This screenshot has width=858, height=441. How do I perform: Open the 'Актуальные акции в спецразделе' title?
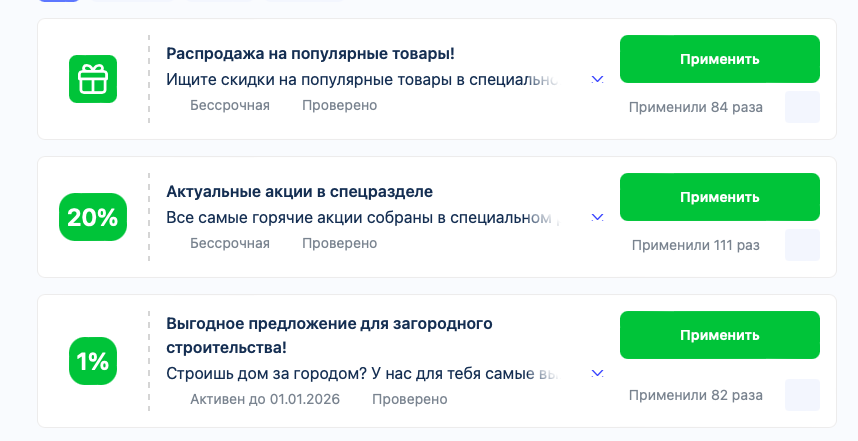pyautogui.click(x=299, y=191)
